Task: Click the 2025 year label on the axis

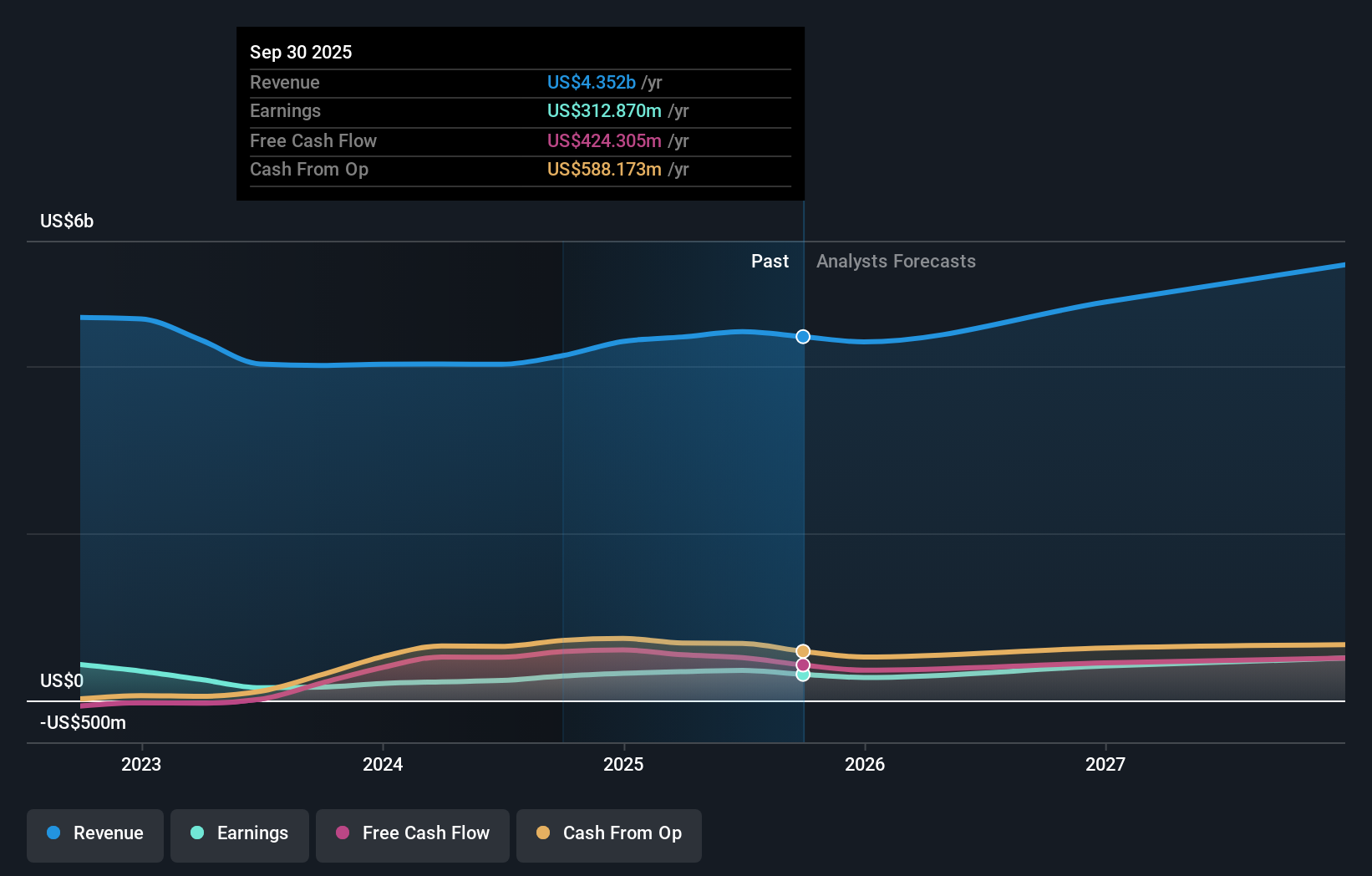Action: (624, 763)
